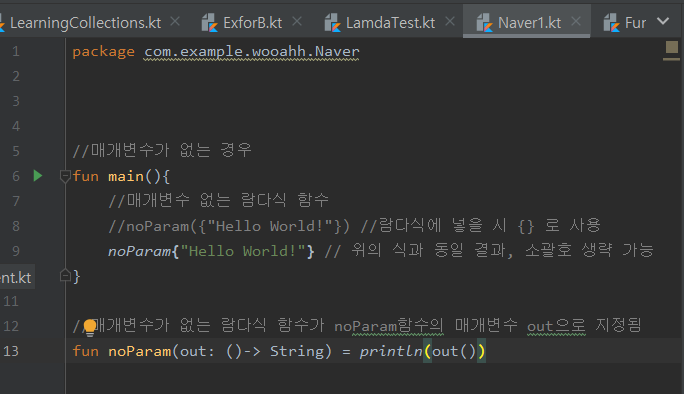Click Kotlin file icon on the Fur tab
The width and height of the screenshot is (684, 394).
(x=612, y=22)
